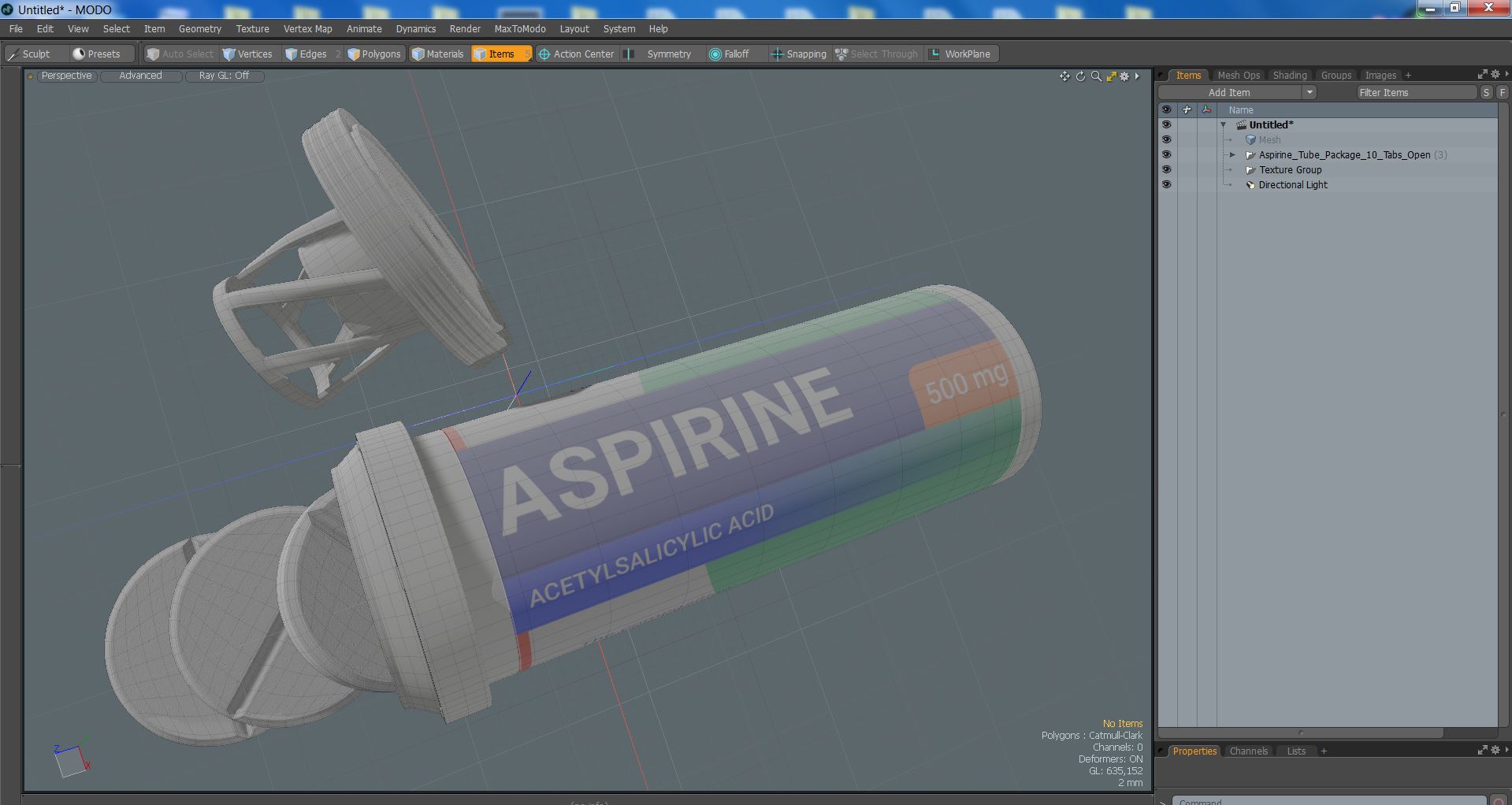Open the Render menu
Viewport: 1512px width, 805px height.
pyautogui.click(x=465, y=28)
